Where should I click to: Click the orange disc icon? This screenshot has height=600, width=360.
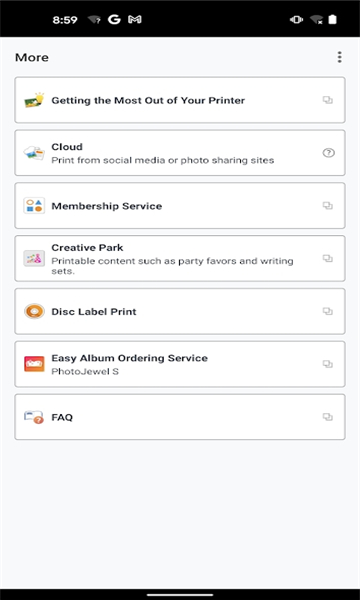coord(34,311)
